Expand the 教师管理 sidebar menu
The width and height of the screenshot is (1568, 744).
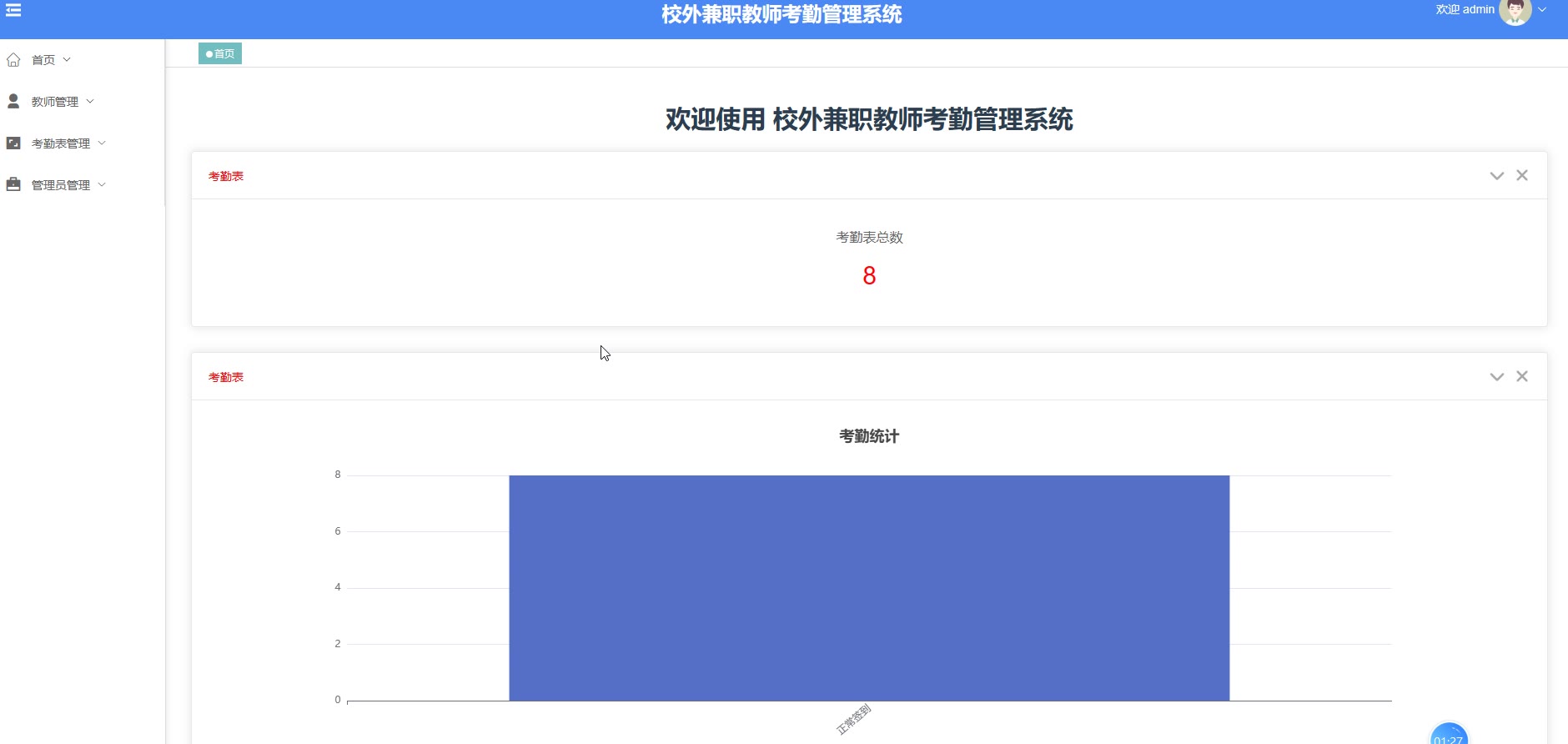point(82,102)
